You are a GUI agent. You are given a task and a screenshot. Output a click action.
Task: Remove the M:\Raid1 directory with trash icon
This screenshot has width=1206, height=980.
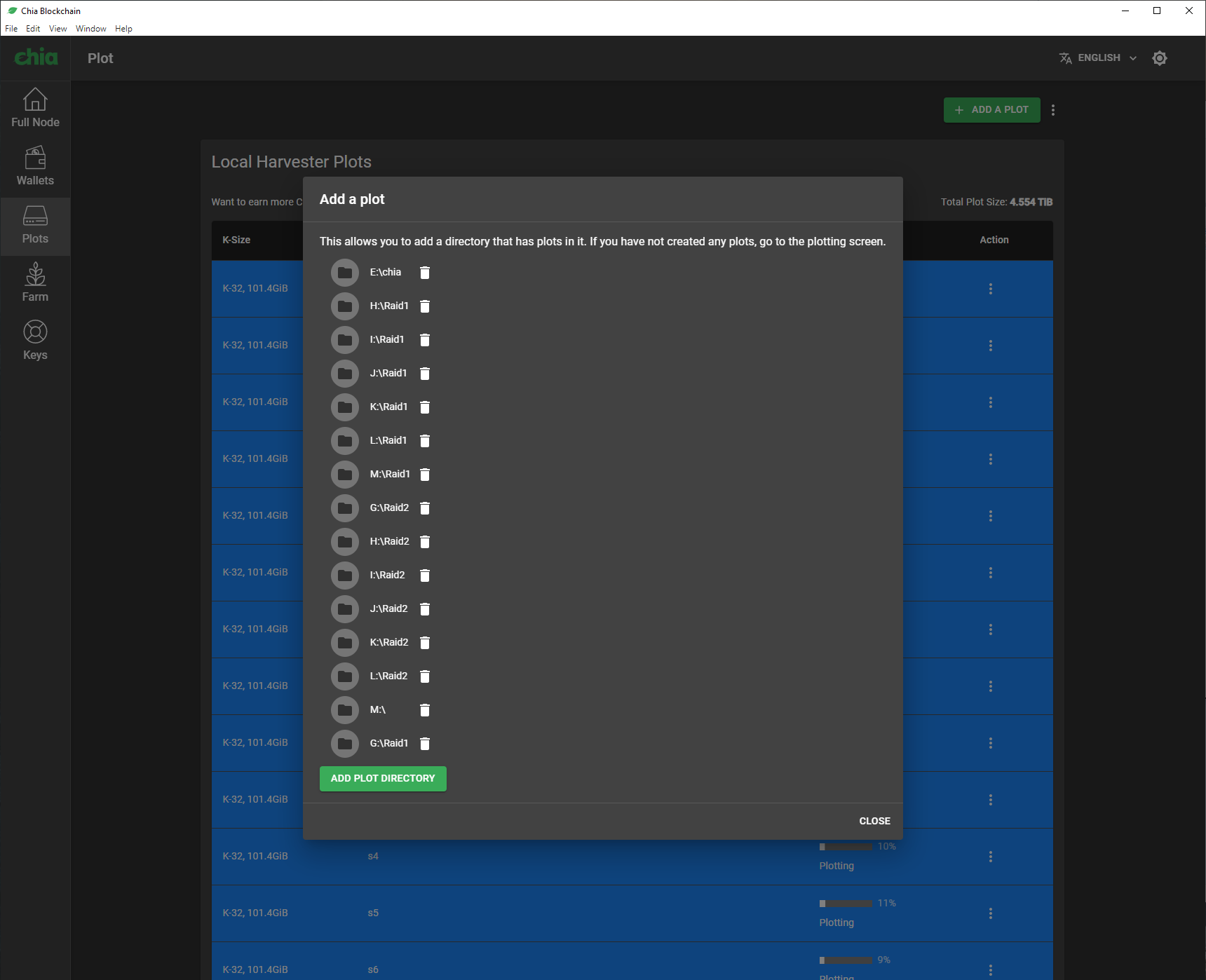(425, 474)
